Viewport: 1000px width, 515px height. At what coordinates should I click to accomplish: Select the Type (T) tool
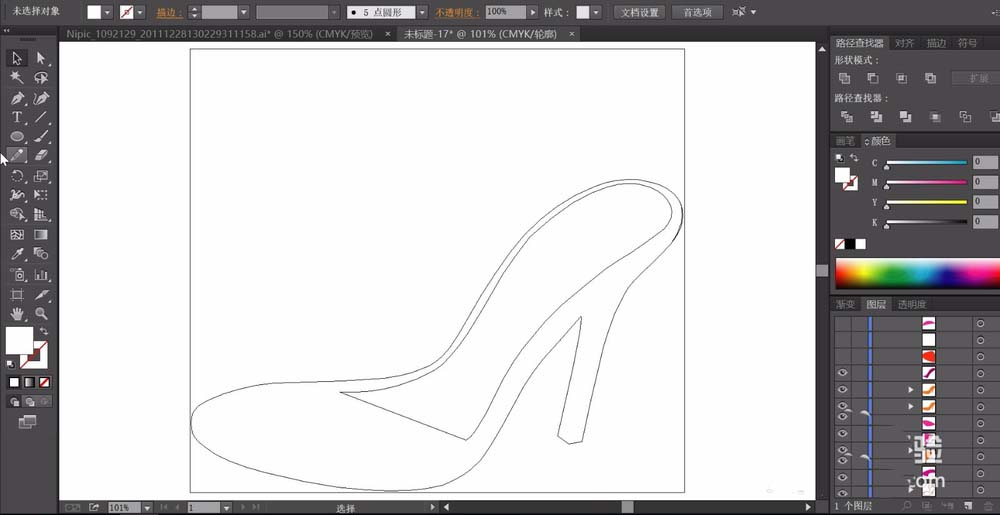point(17,117)
